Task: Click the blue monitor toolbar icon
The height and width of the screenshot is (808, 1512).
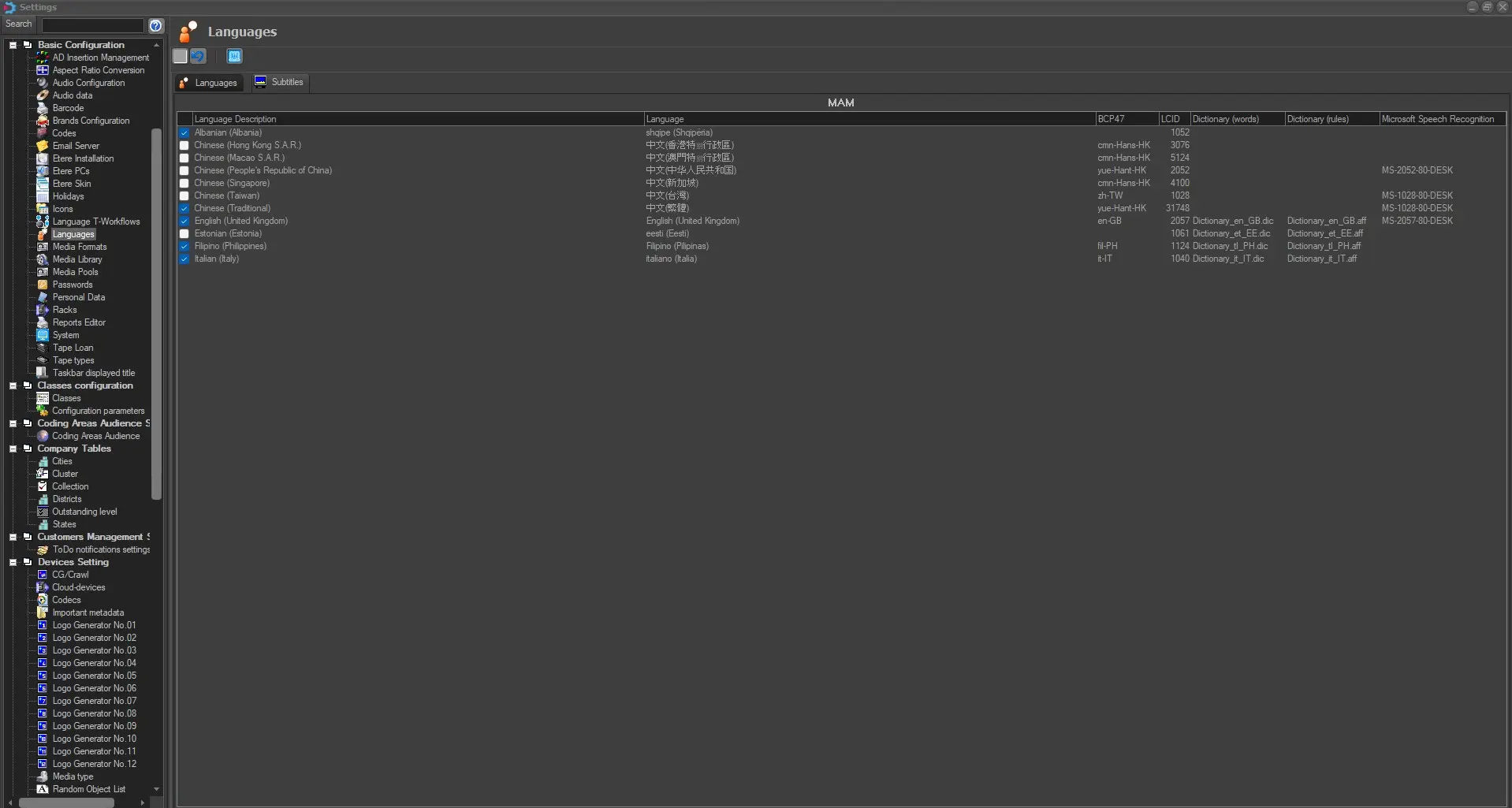Action: pos(234,56)
